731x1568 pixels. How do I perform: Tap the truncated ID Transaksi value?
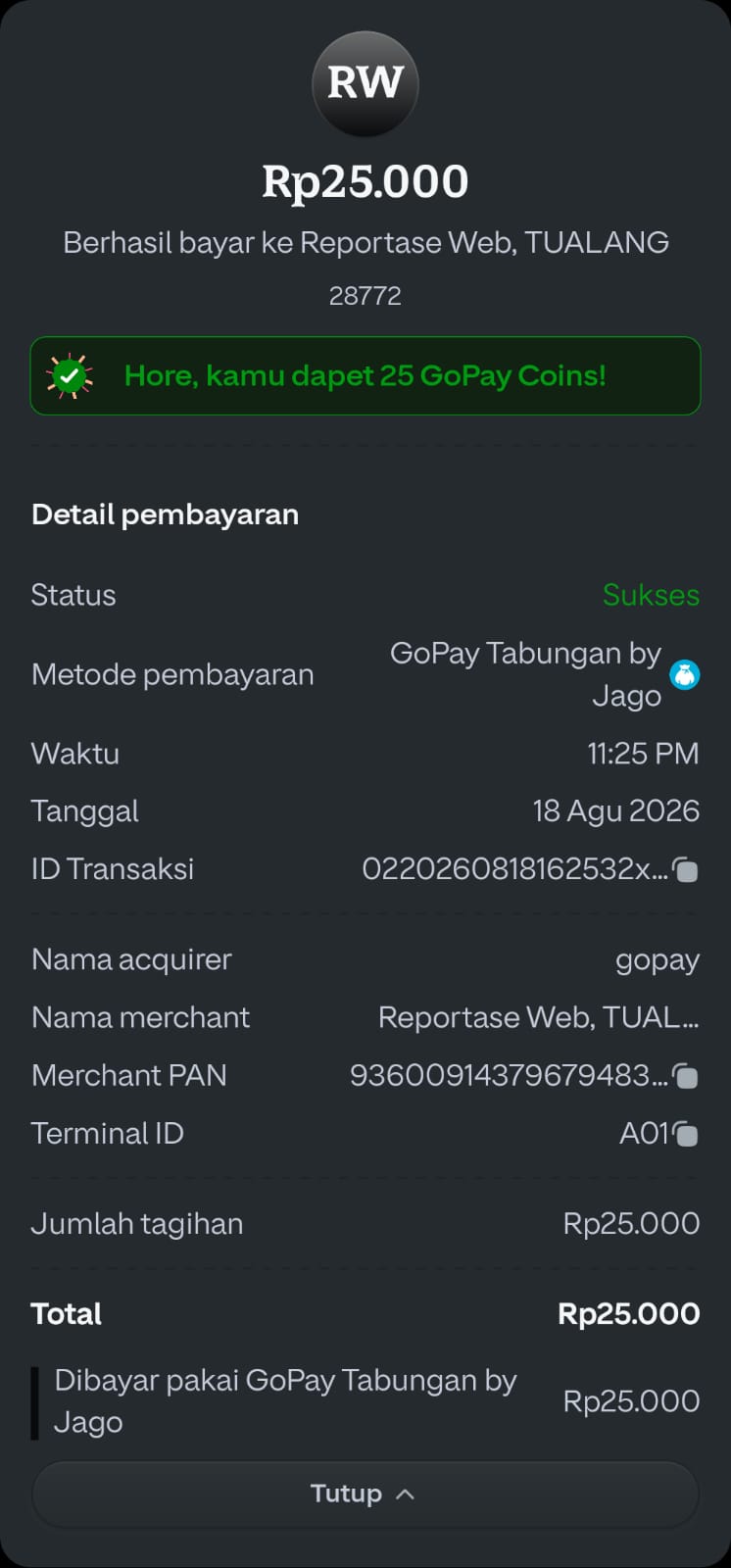(514, 869)
